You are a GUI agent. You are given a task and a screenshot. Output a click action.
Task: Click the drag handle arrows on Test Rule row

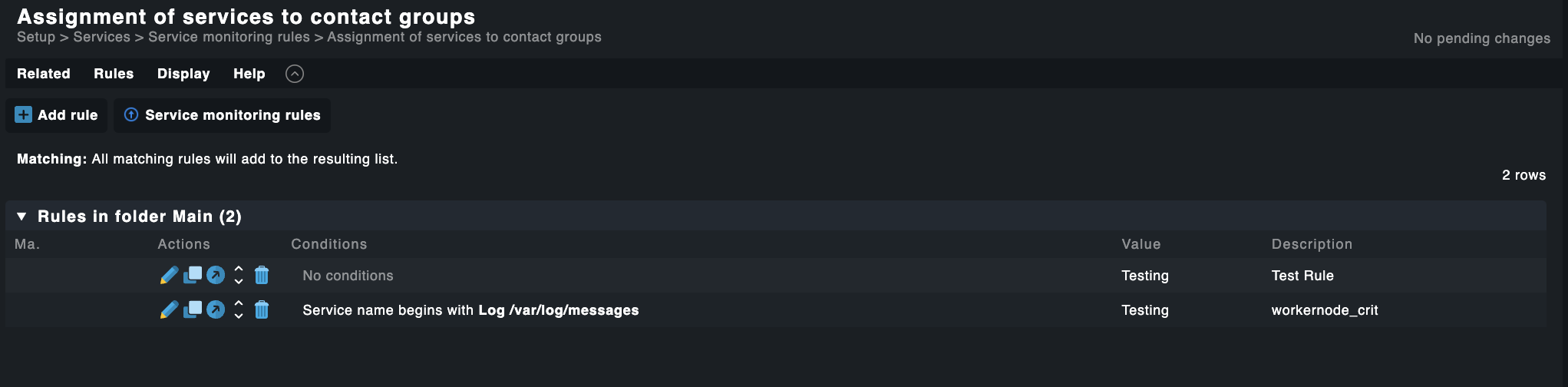pos(239,275)
